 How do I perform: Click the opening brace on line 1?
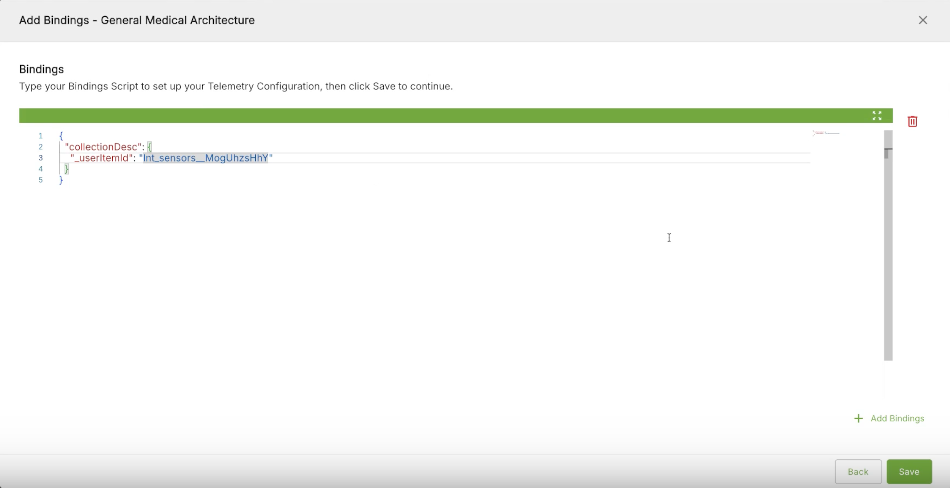pos(61,136)
